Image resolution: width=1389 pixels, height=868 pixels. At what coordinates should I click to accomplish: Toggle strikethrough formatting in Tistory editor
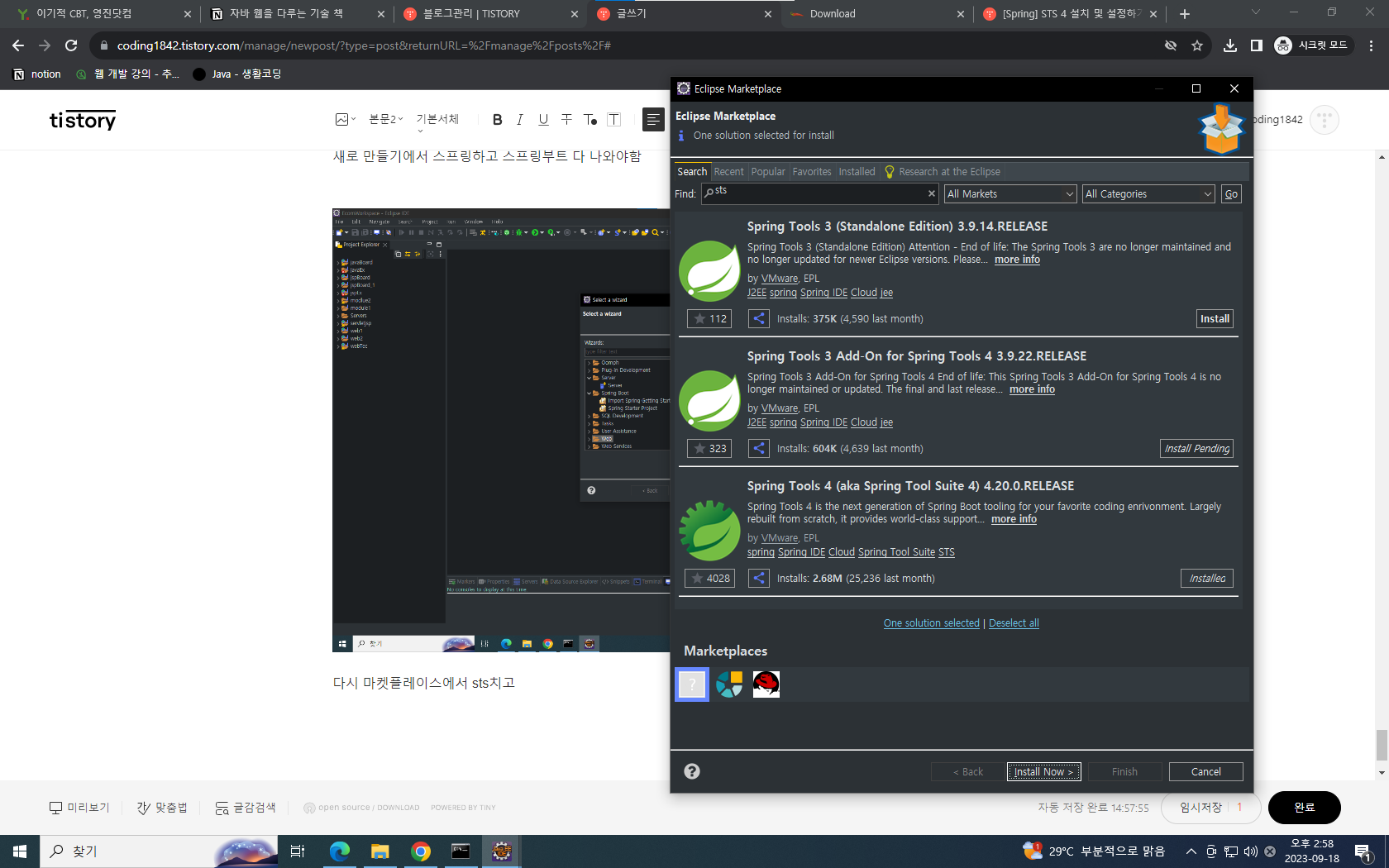click(566, 120)
